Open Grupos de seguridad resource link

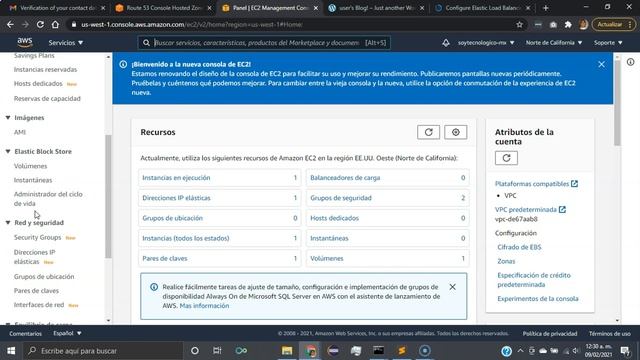click(341, 198)
